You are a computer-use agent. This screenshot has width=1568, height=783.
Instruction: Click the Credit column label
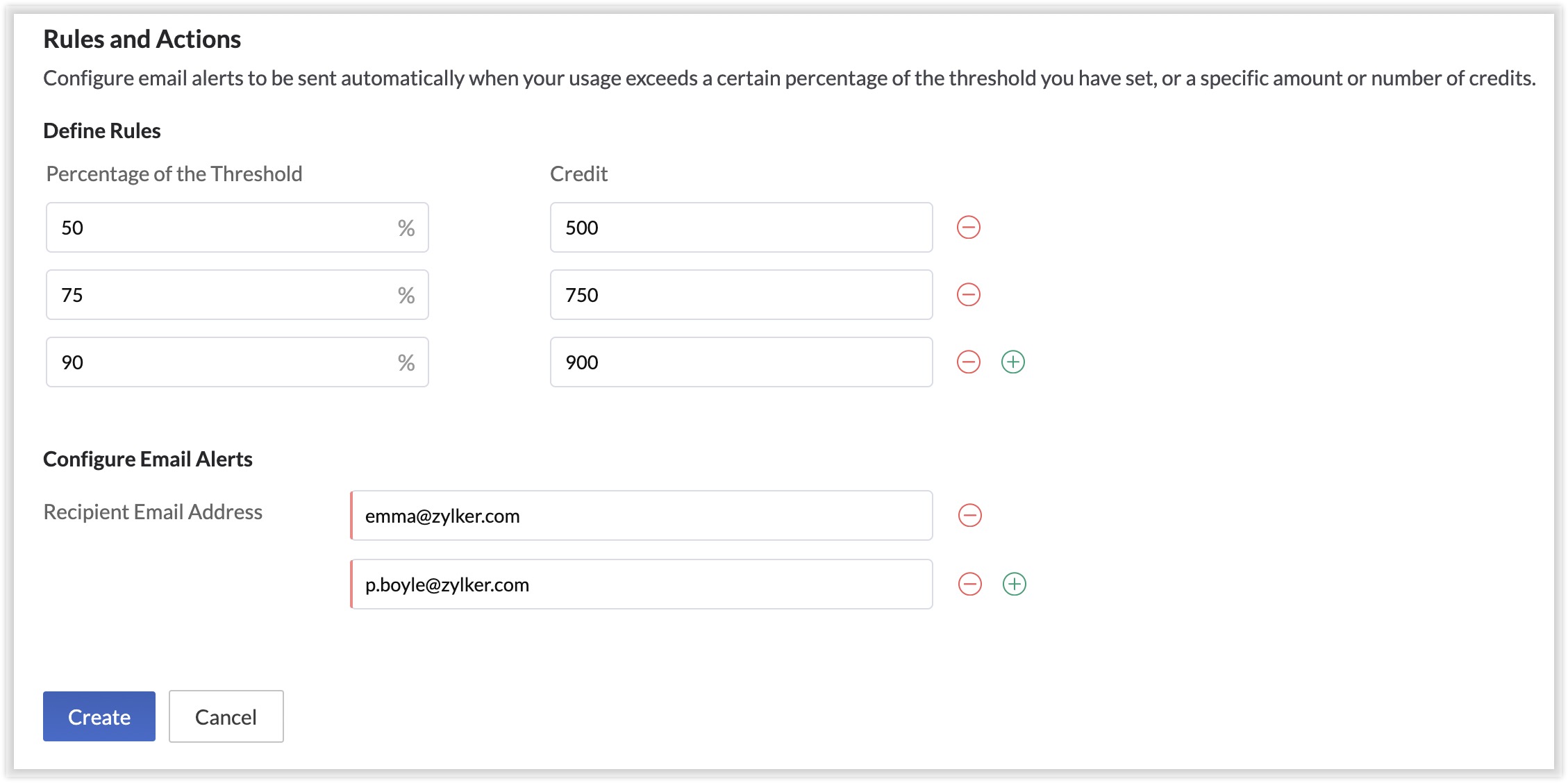[578, 174]
